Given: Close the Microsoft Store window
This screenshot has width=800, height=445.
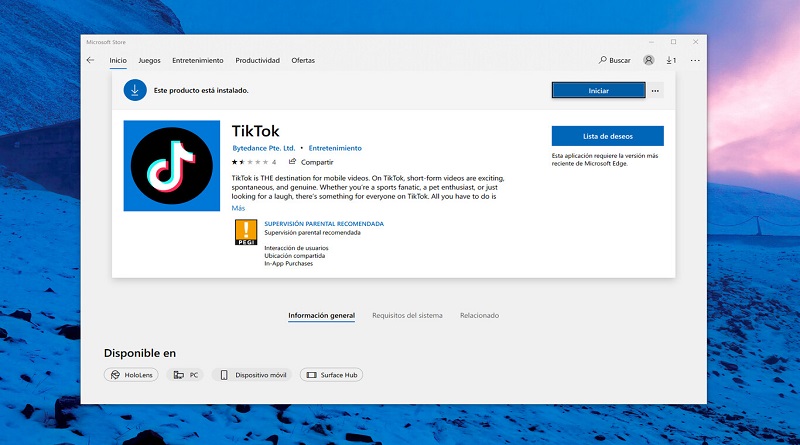Looking at the screenshot, I should click(x=695, y=42).
